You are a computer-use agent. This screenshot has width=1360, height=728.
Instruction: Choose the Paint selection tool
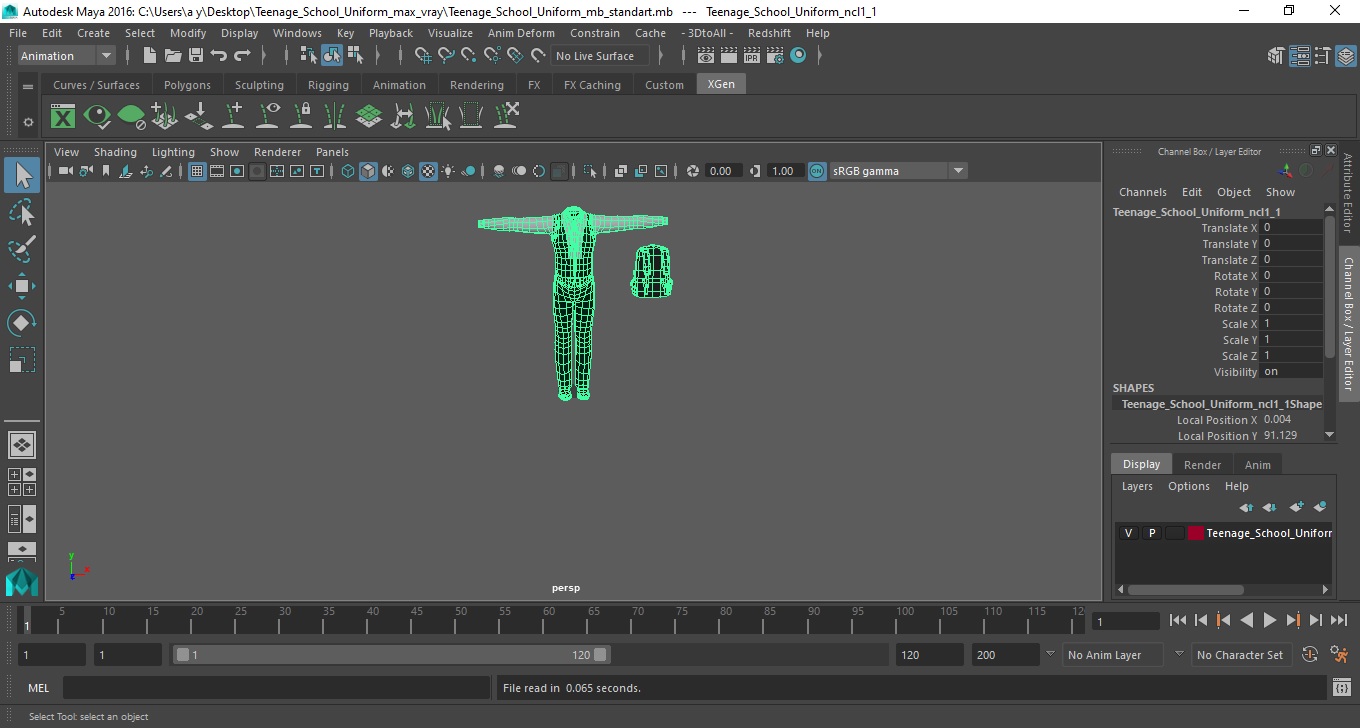coord(22,248)
